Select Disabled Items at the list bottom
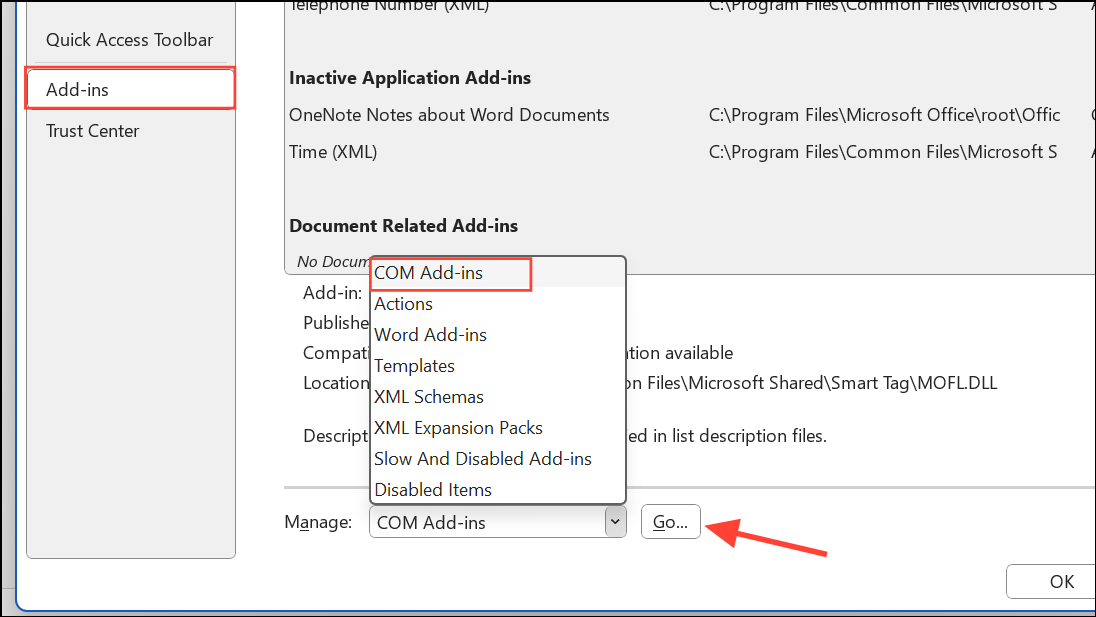The height and width of the screenshot is (617, 1096). coord(433,489)
